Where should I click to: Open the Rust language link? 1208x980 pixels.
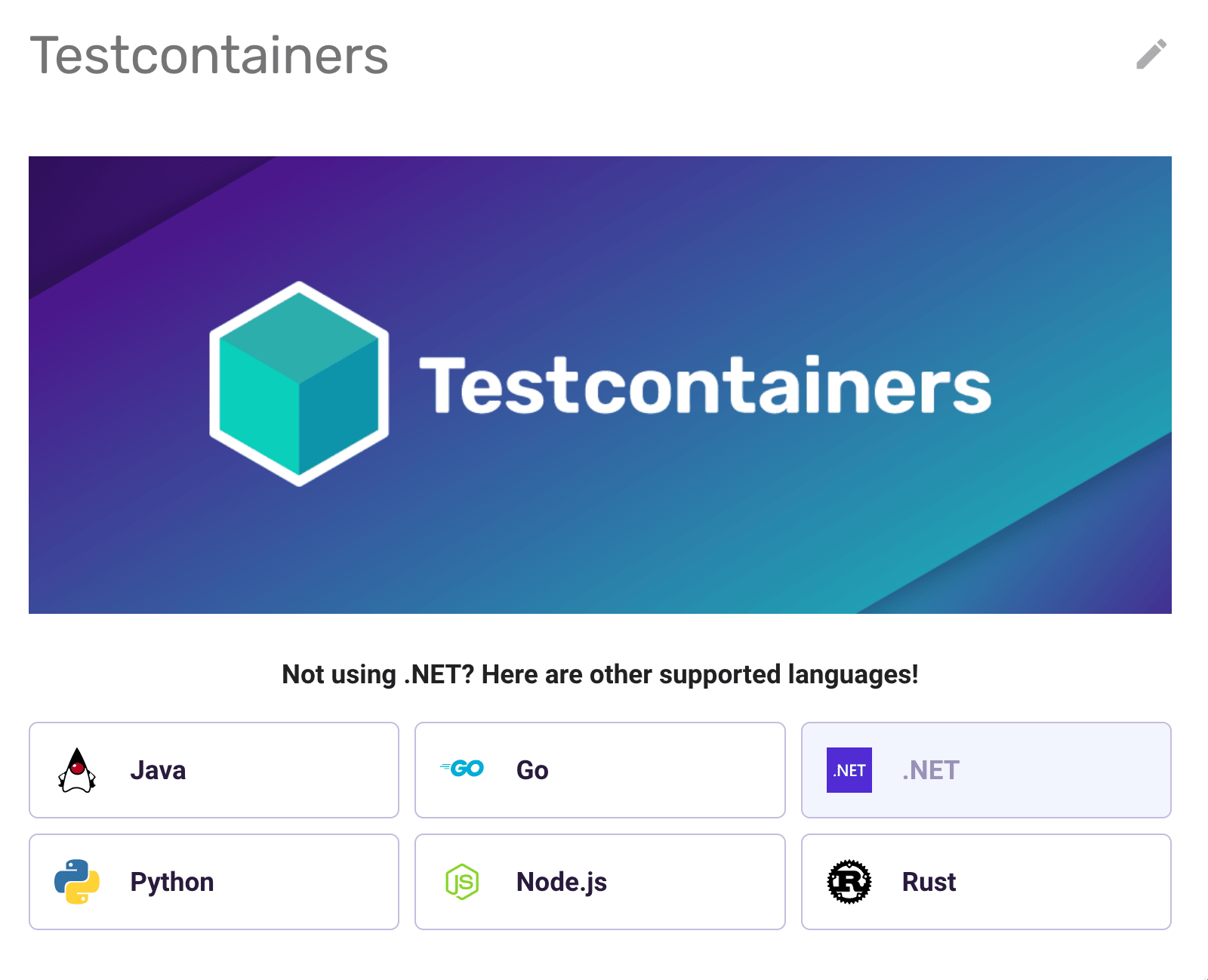[929, 882]
